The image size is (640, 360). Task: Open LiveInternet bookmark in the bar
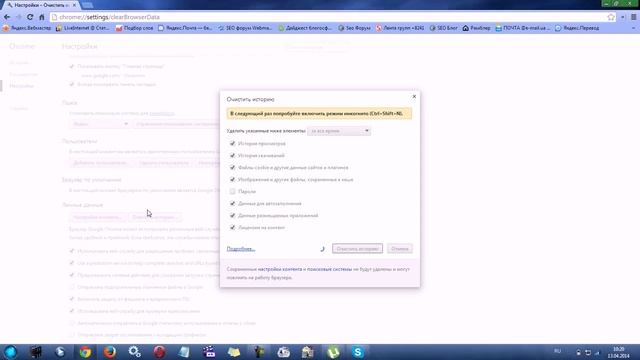click(82, 28)
